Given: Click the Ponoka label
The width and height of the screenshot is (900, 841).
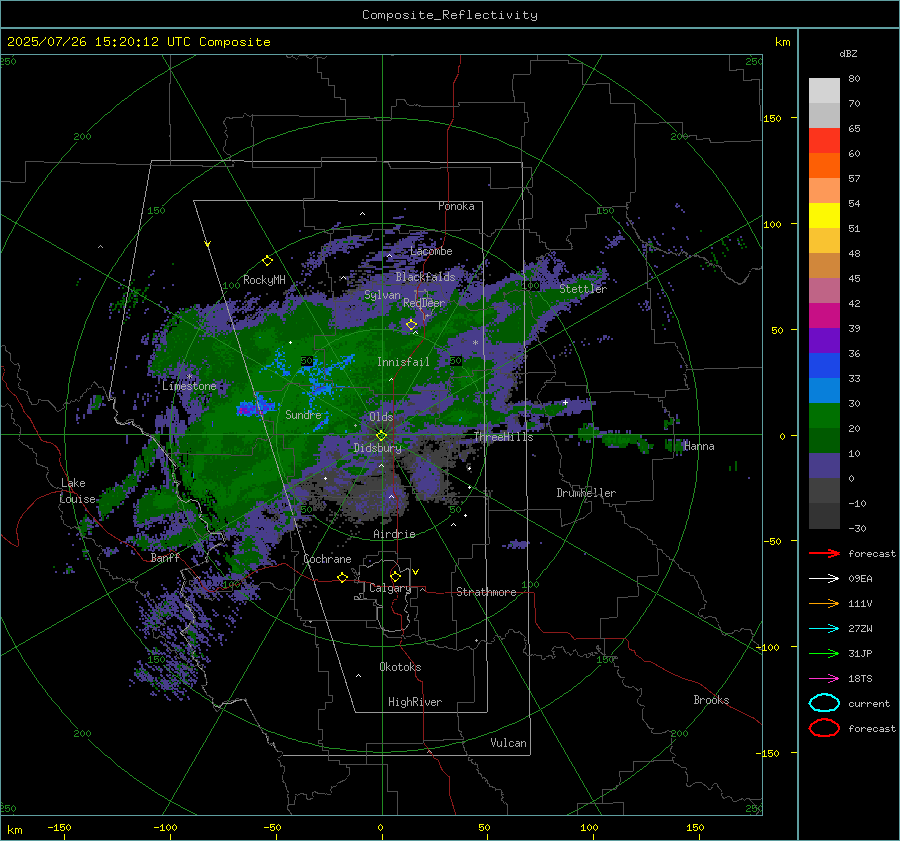Looking at the screenshot, I should [x=456, y=206].
